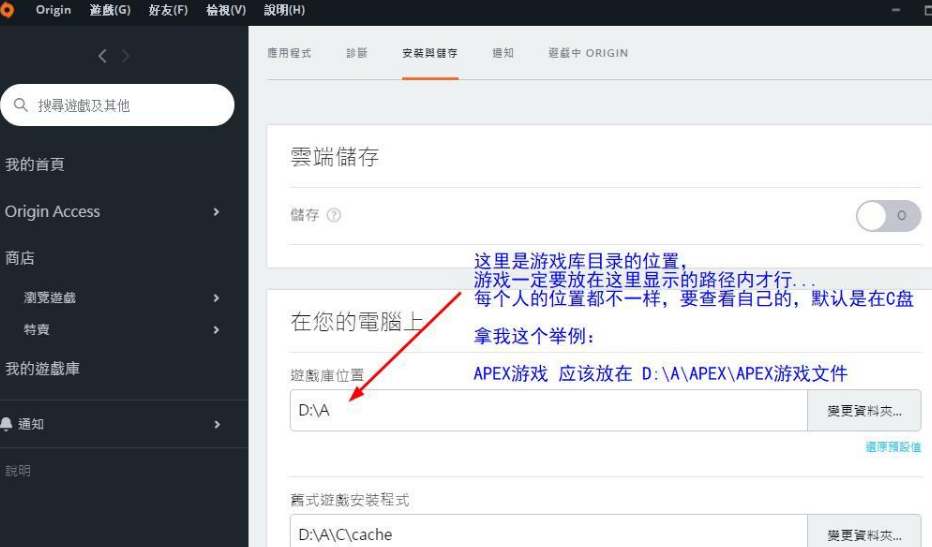Image resolution: width=932 pixels, height=547 pixels.
Task: Expand the 瀏覽遊戲 chevron
Action: [216, 298]
